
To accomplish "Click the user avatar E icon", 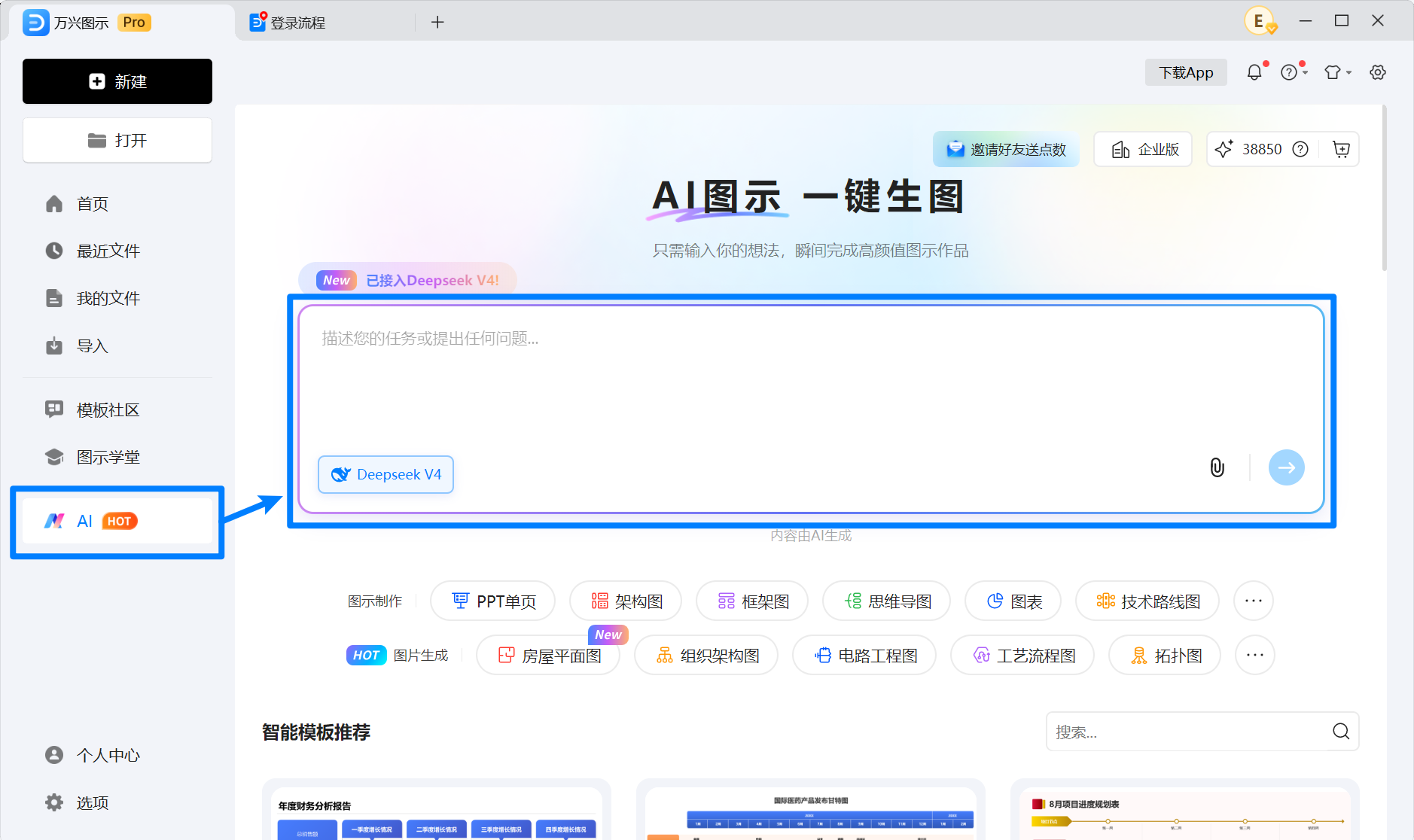I will tap(1260, 21).
